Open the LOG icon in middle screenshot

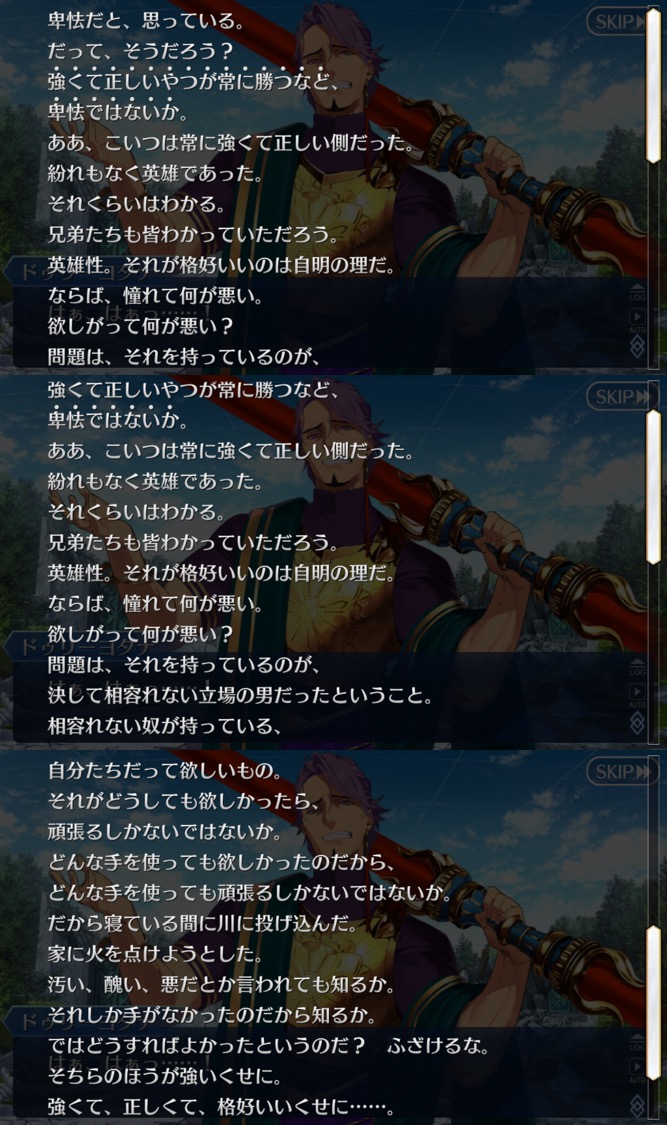(637, 667)
